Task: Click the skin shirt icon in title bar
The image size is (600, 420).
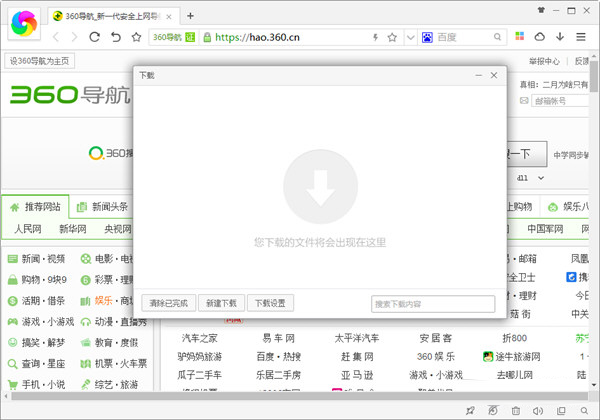Action: 541,10
